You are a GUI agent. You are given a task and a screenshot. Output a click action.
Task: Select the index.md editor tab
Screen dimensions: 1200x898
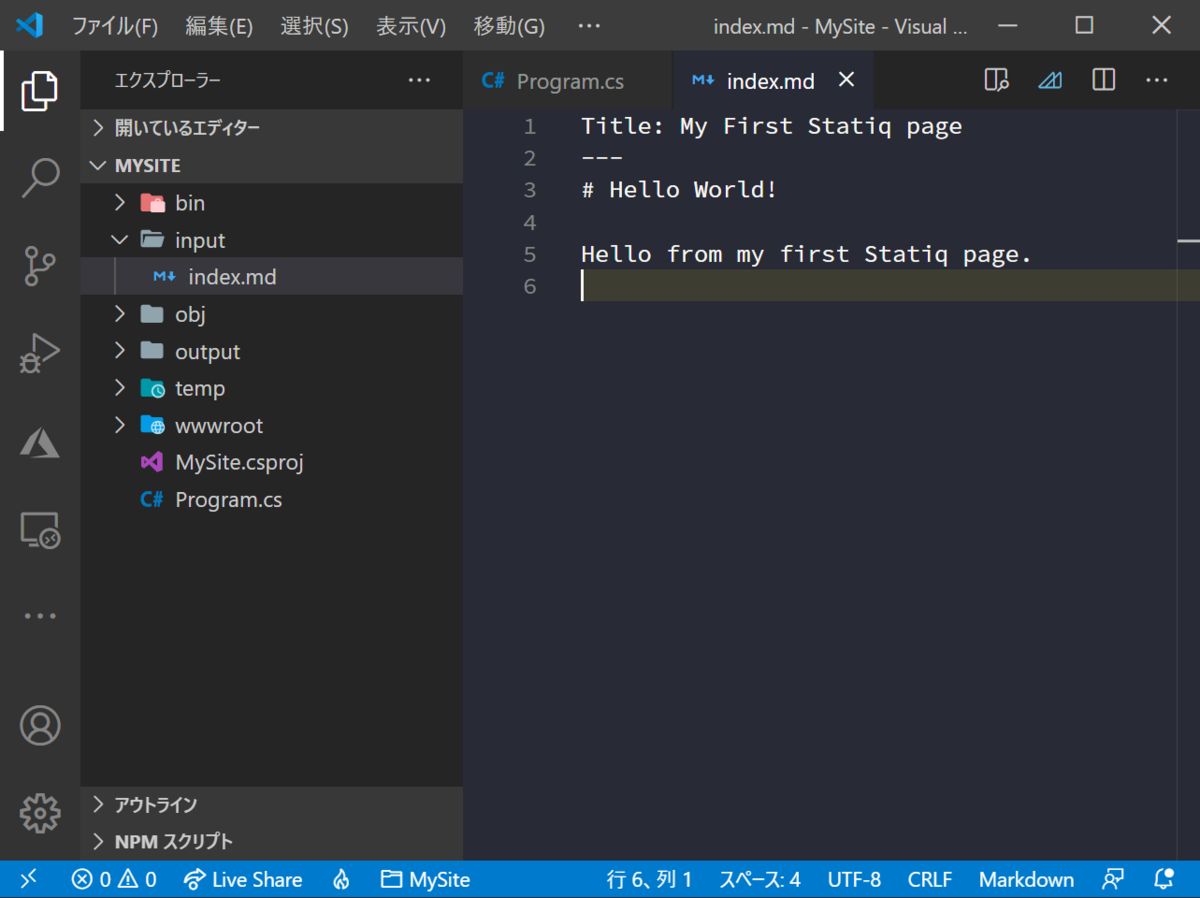772,81
